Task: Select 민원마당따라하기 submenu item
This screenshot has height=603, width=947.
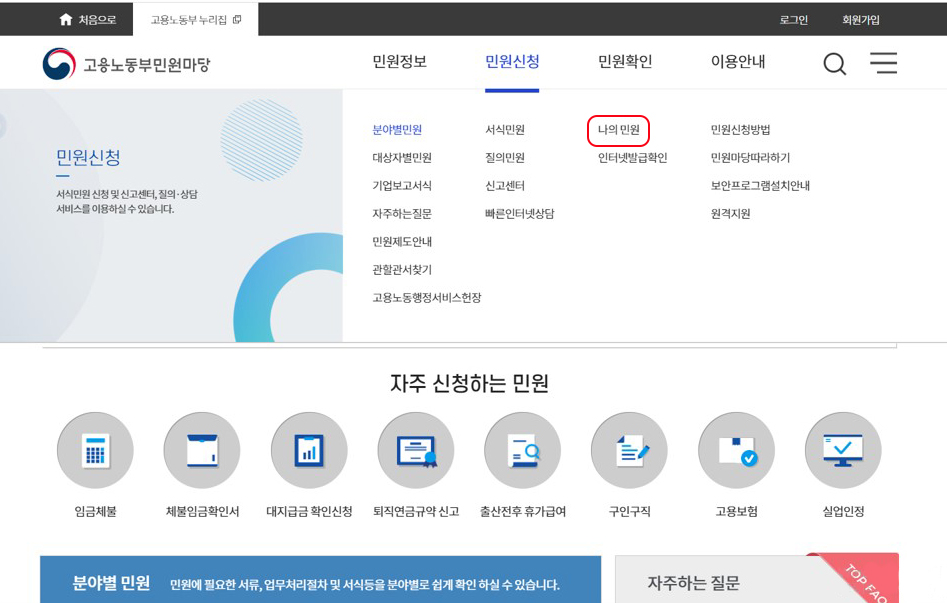Action: 750,158
